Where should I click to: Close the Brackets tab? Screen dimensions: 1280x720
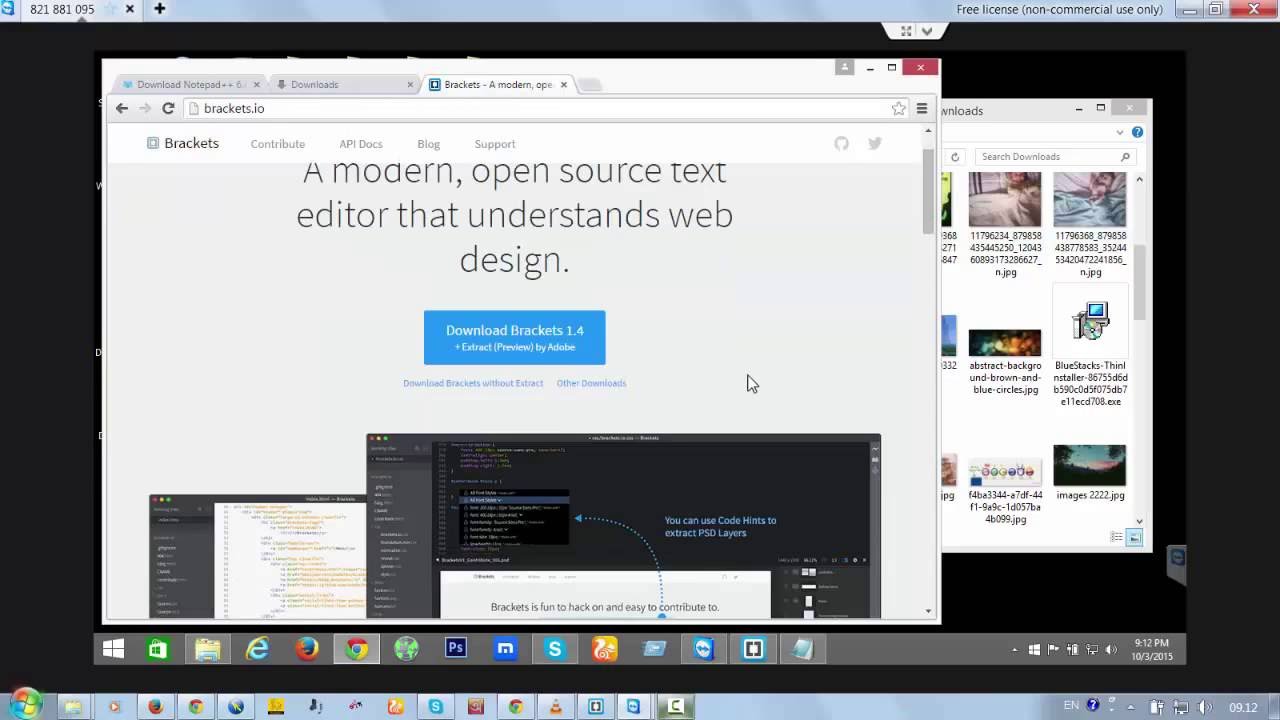[x=563, y=84]
